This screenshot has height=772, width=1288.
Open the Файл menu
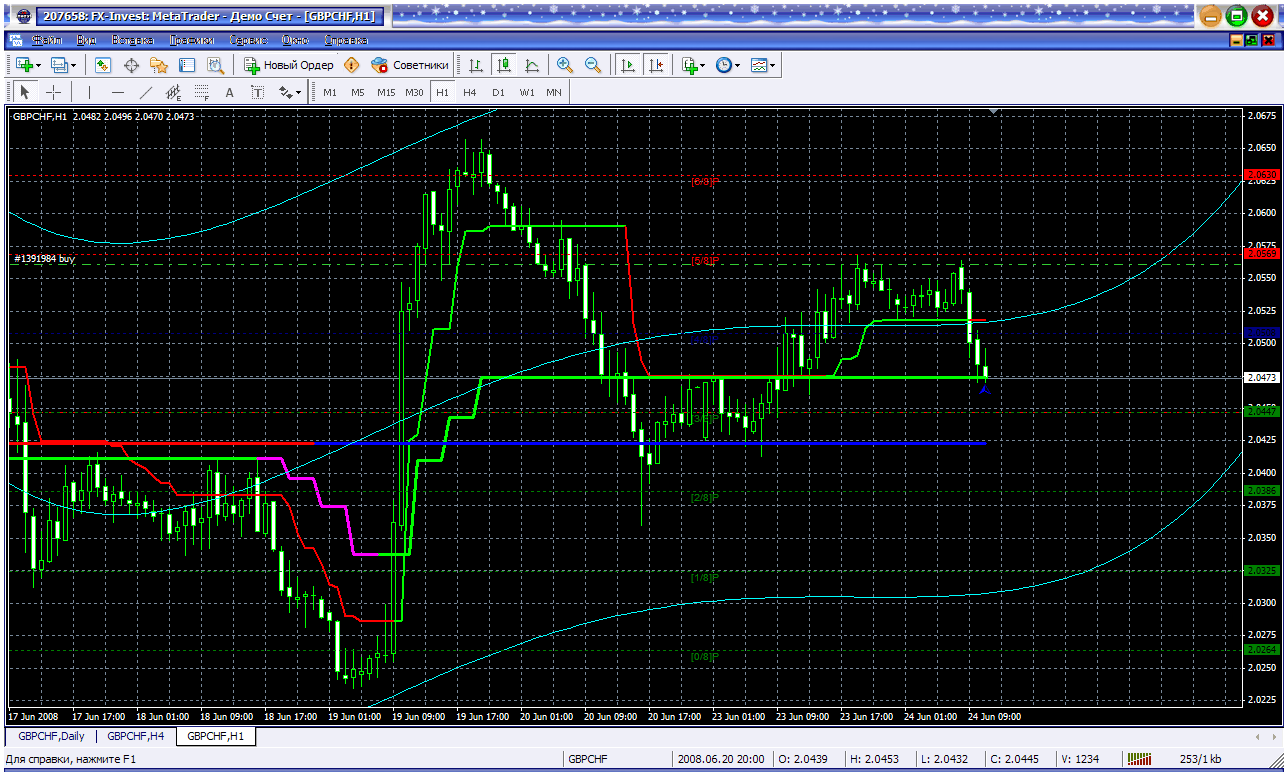point(46,40)
